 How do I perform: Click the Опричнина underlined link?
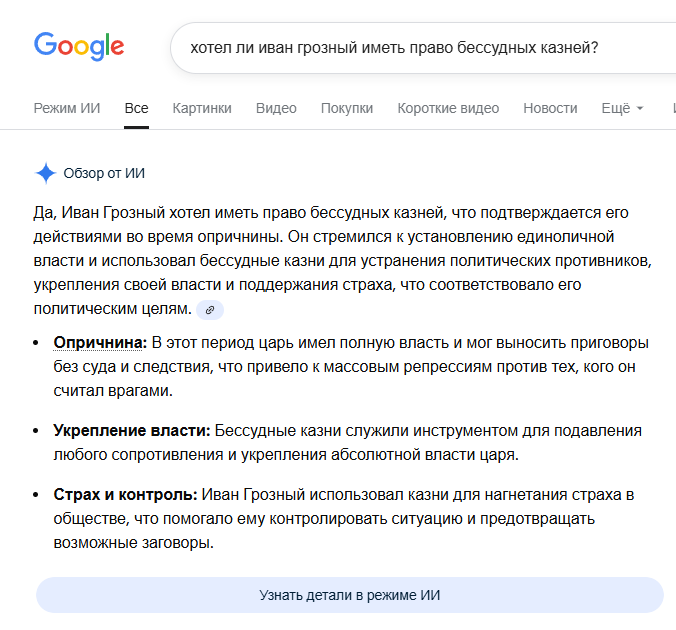100,343
